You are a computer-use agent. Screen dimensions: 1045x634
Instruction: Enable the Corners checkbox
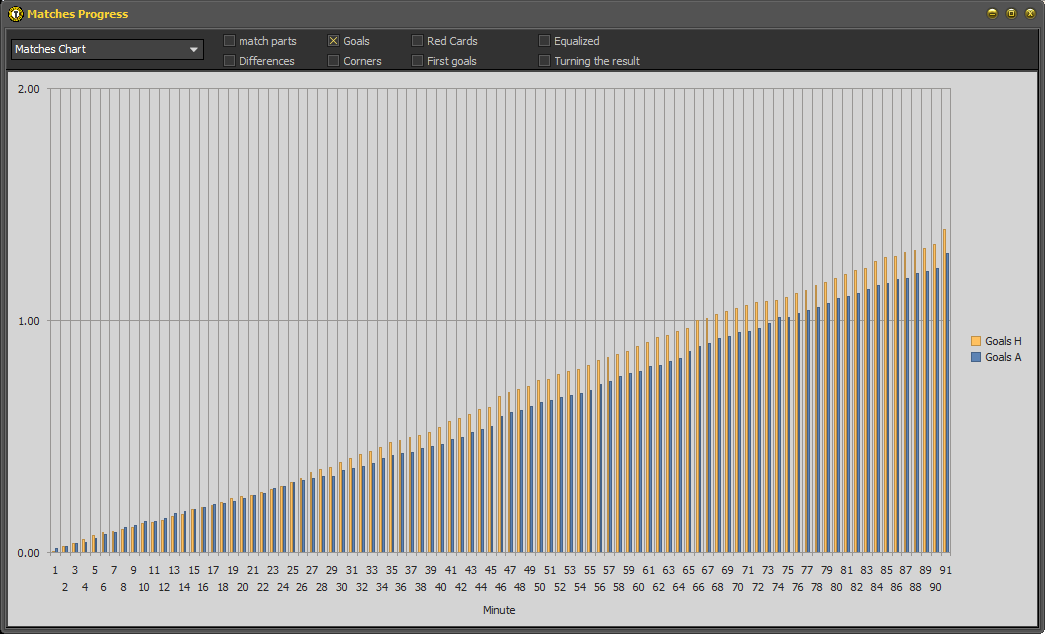334,61
